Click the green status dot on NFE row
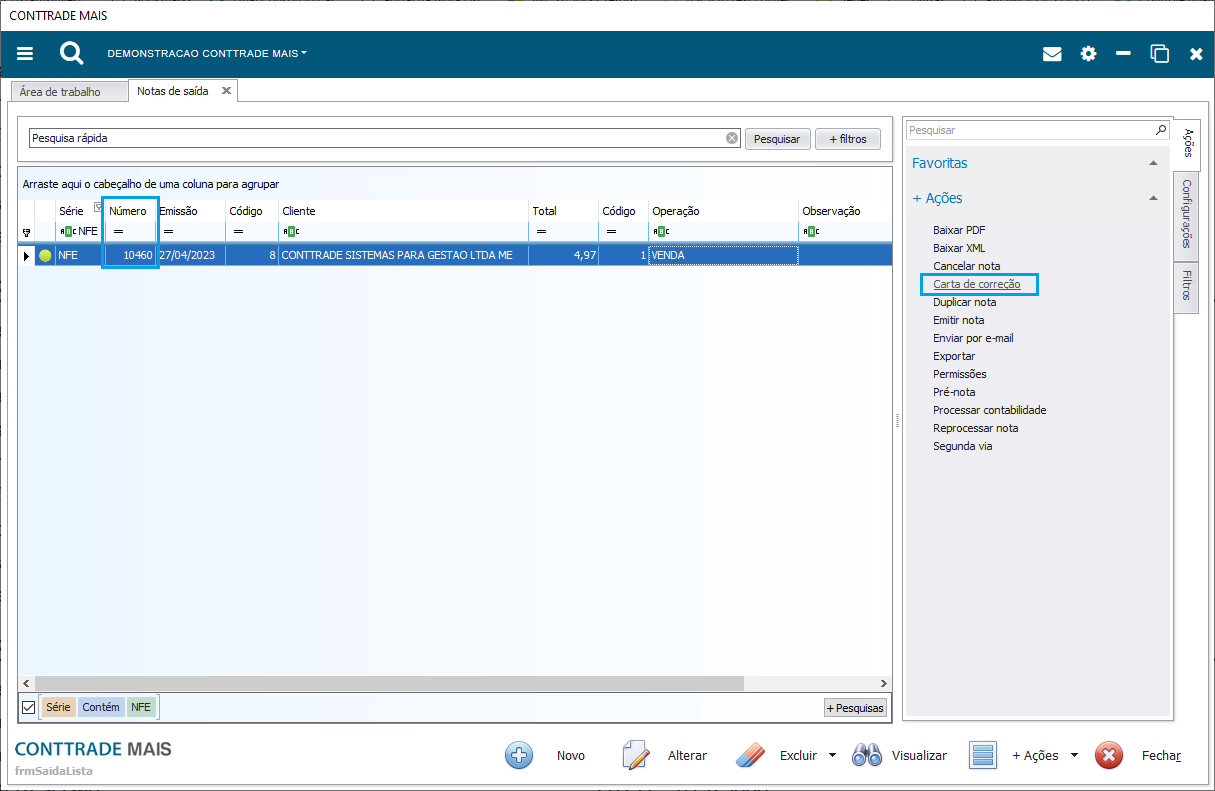 45,255
